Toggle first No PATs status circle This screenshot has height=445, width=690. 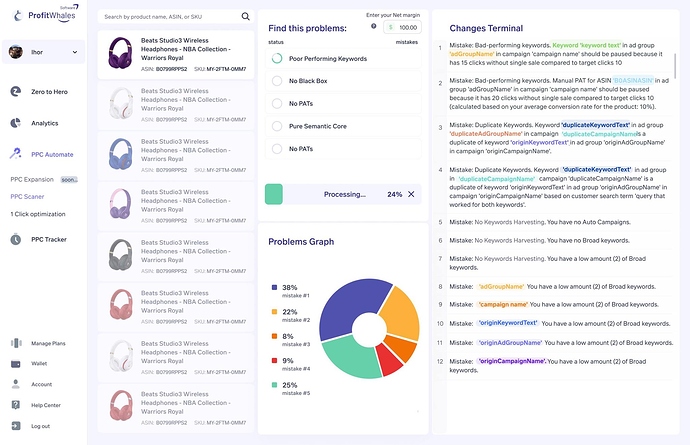[x=277, y=103]
